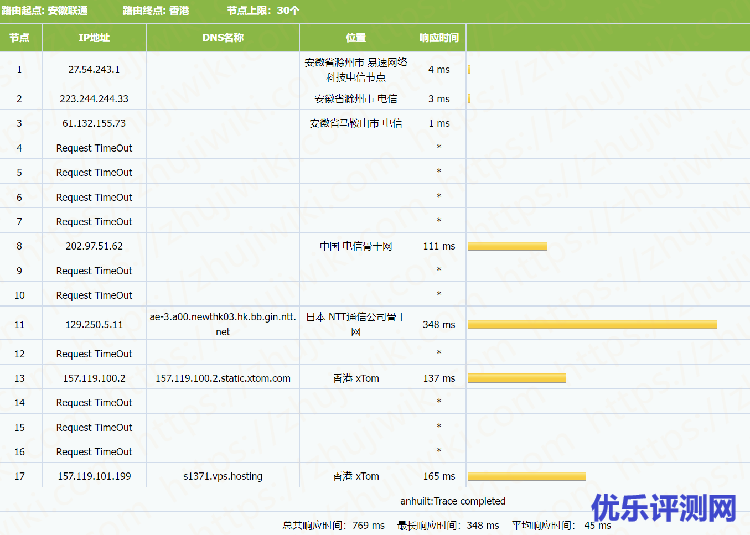Image resolution: width=750 pixels, height=535 pixels.
Task: Select IP address 223.244.244.33
Action: (x=94, y=99)
